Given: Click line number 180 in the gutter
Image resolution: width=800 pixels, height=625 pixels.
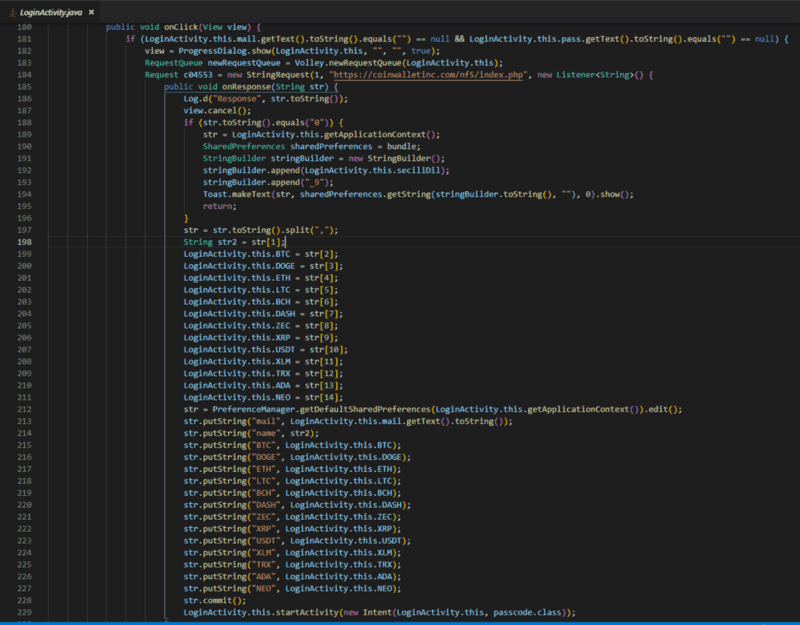Looking at the screenshot, I should coord(24,27).
